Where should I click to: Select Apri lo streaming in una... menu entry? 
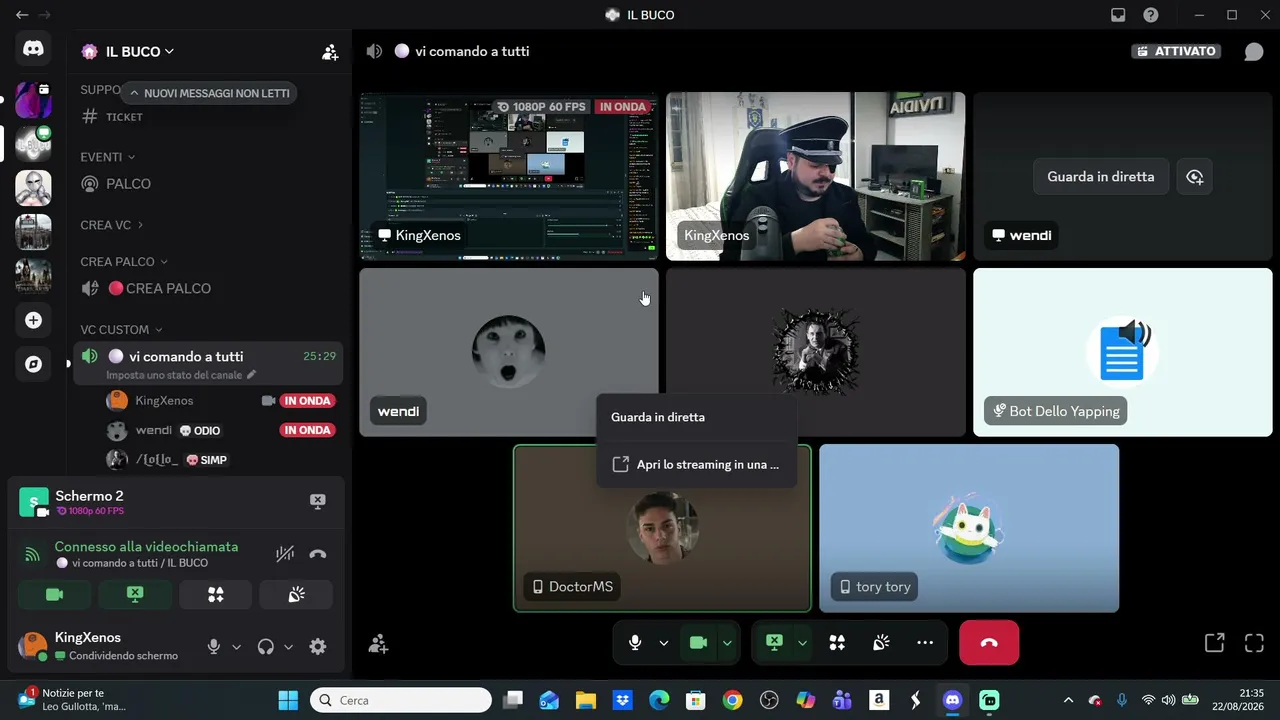click(x=697, y=464)
